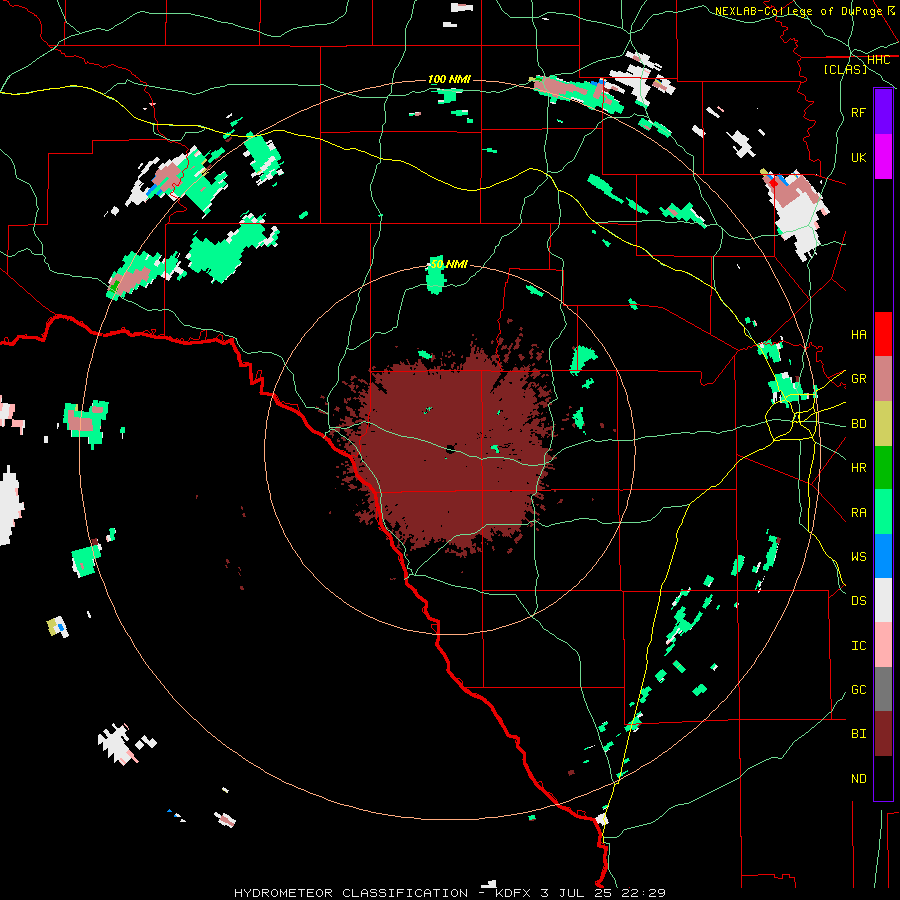Pick the dark green HR legend swatch

pyautogui.click(x=883, y=467)
